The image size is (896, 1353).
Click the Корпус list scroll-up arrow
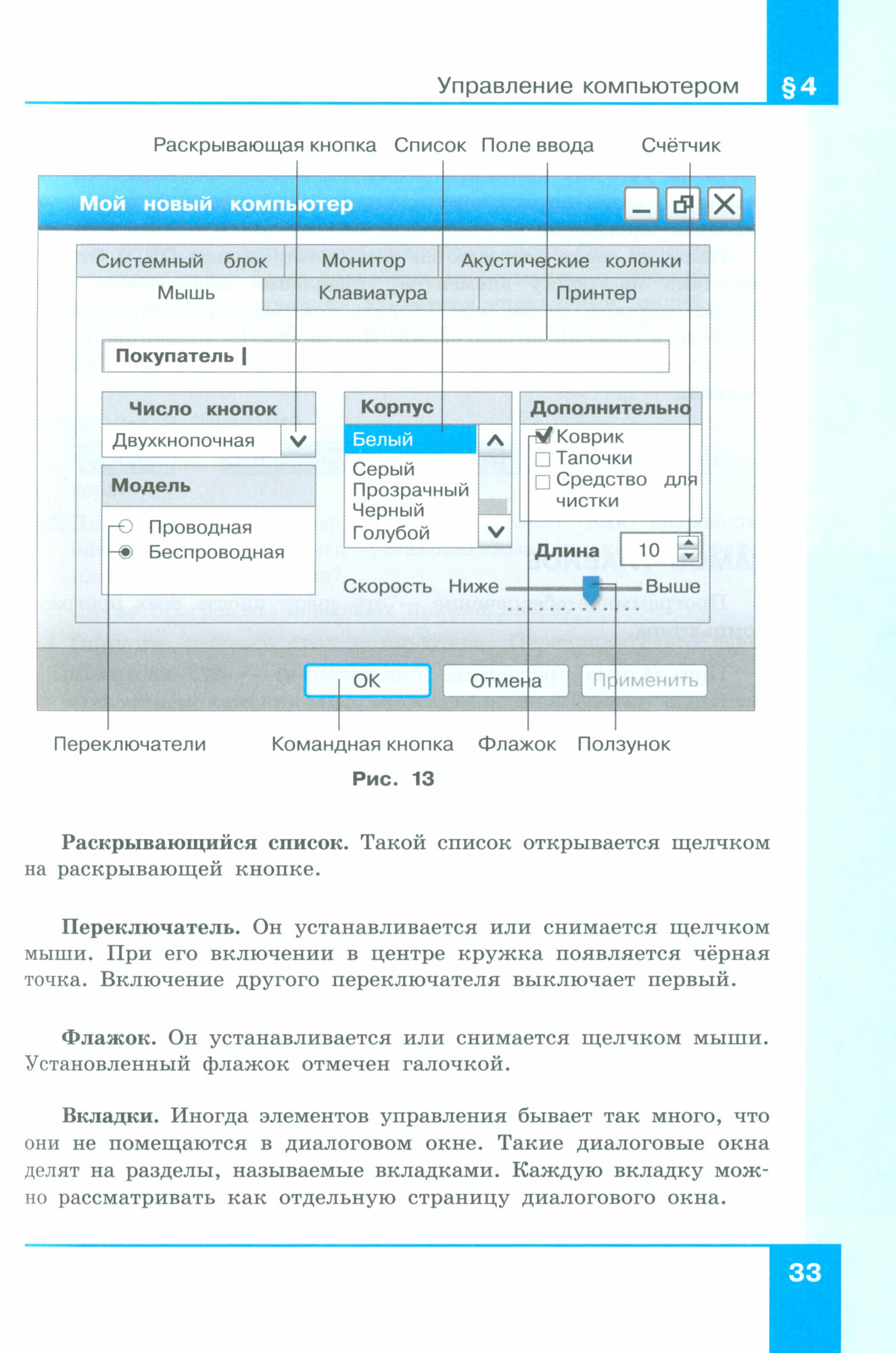pyautogui.click(x=495, y=441)
